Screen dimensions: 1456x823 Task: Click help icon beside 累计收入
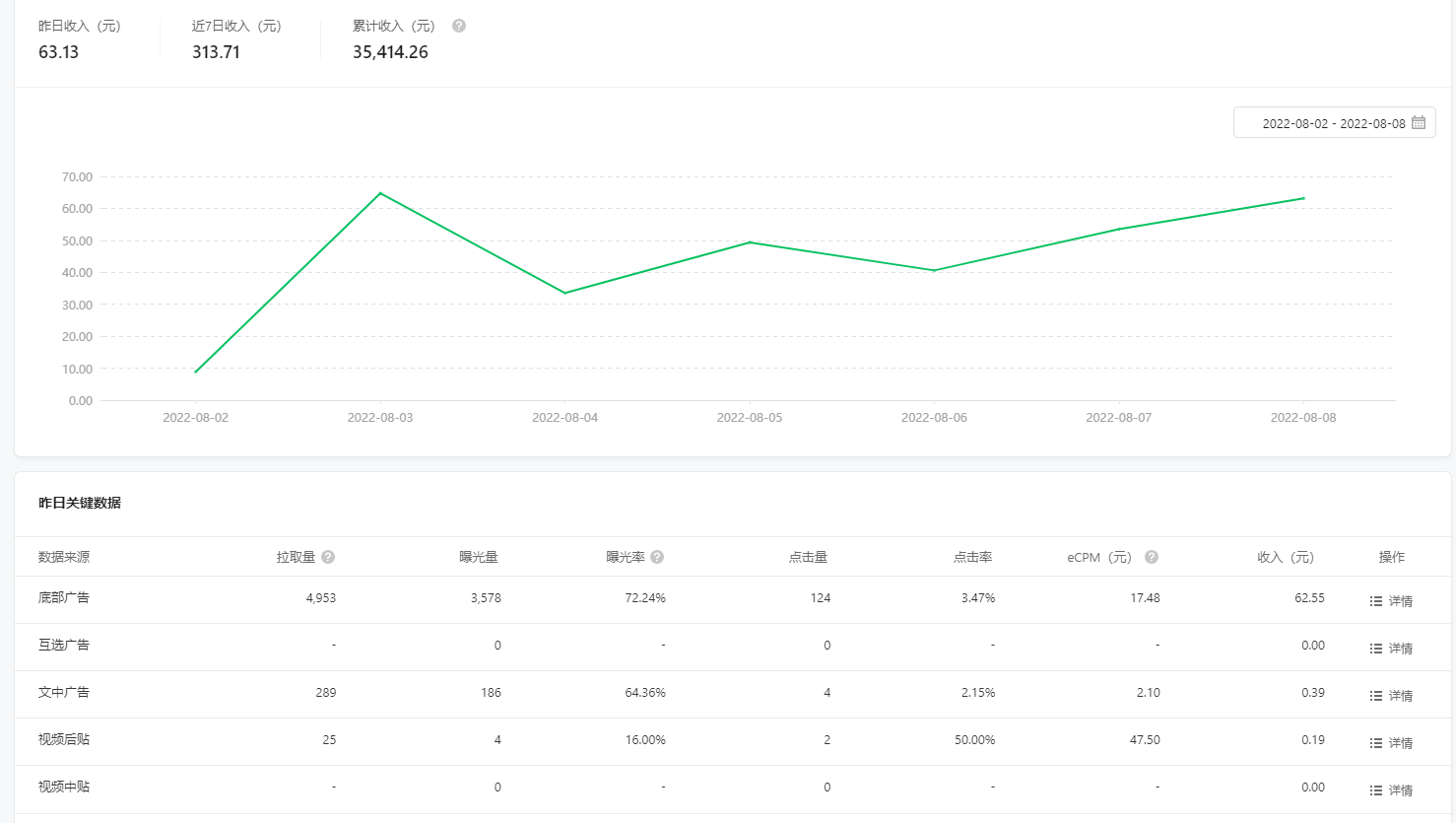click(459, 26)
